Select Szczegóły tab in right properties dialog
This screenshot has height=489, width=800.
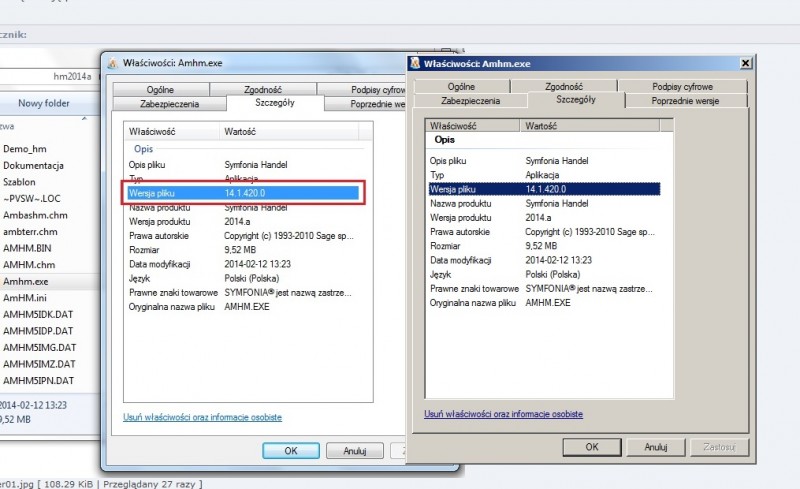(576, 100)
